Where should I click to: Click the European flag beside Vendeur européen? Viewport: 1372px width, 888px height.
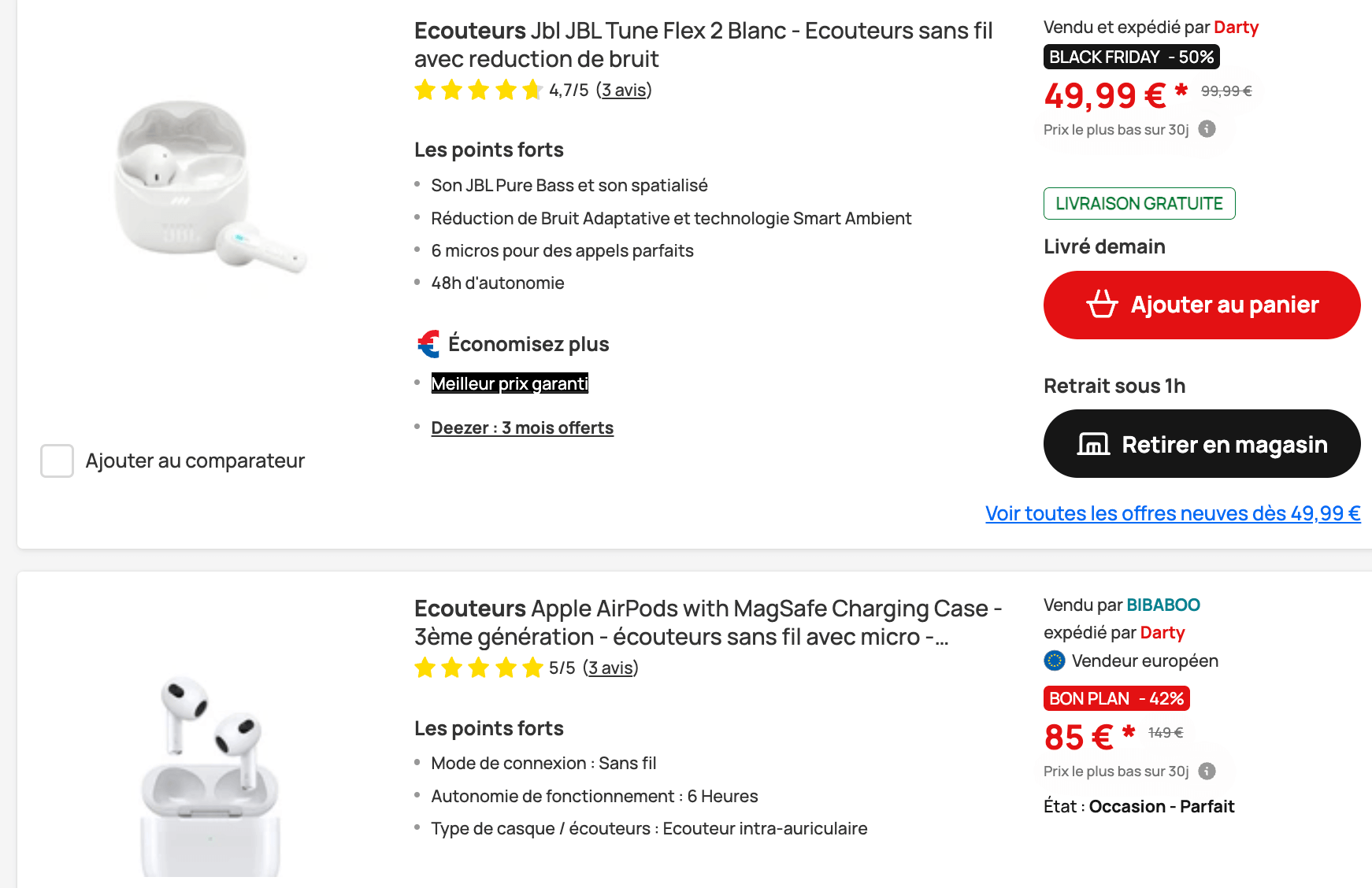(1053, 661)
